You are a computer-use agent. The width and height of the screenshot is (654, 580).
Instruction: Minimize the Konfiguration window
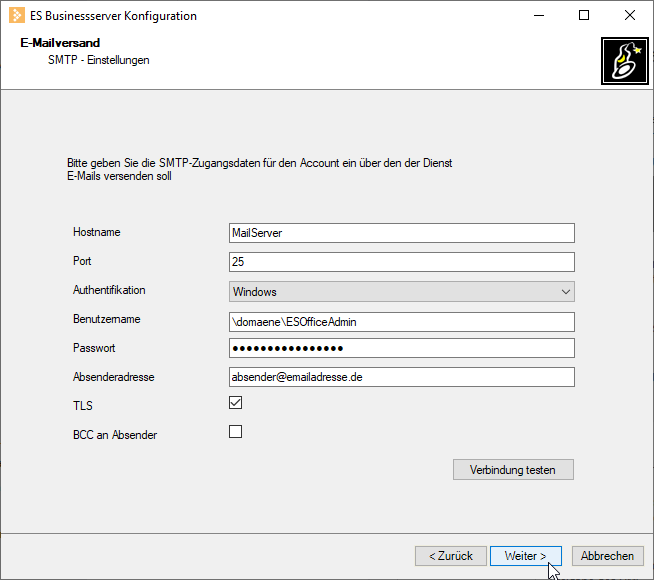(539, 15)
